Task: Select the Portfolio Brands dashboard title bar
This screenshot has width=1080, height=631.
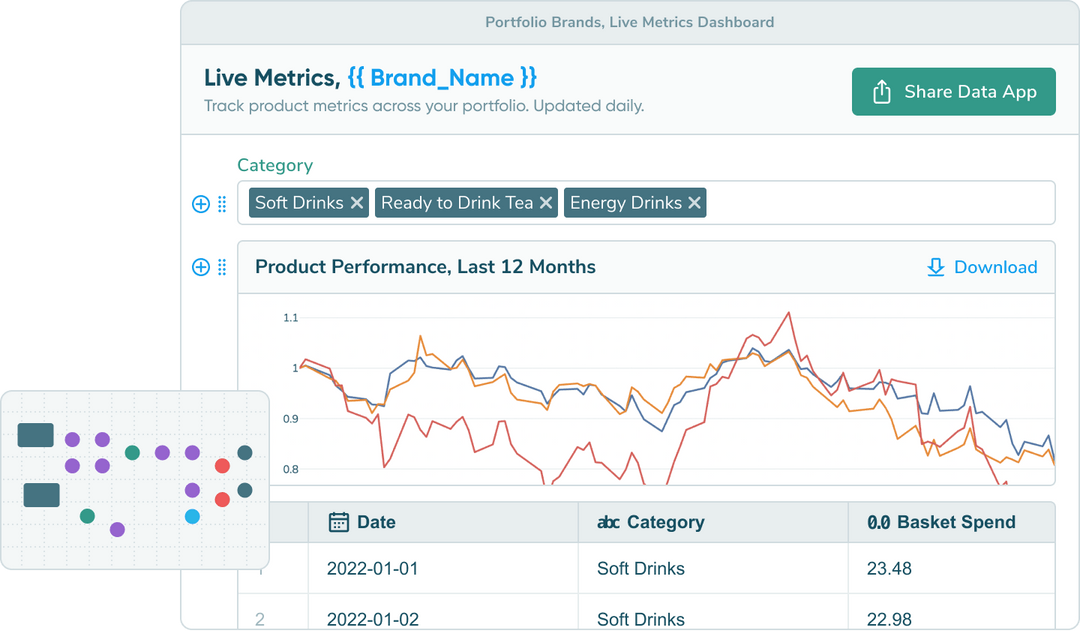Action: pos(630,21)
